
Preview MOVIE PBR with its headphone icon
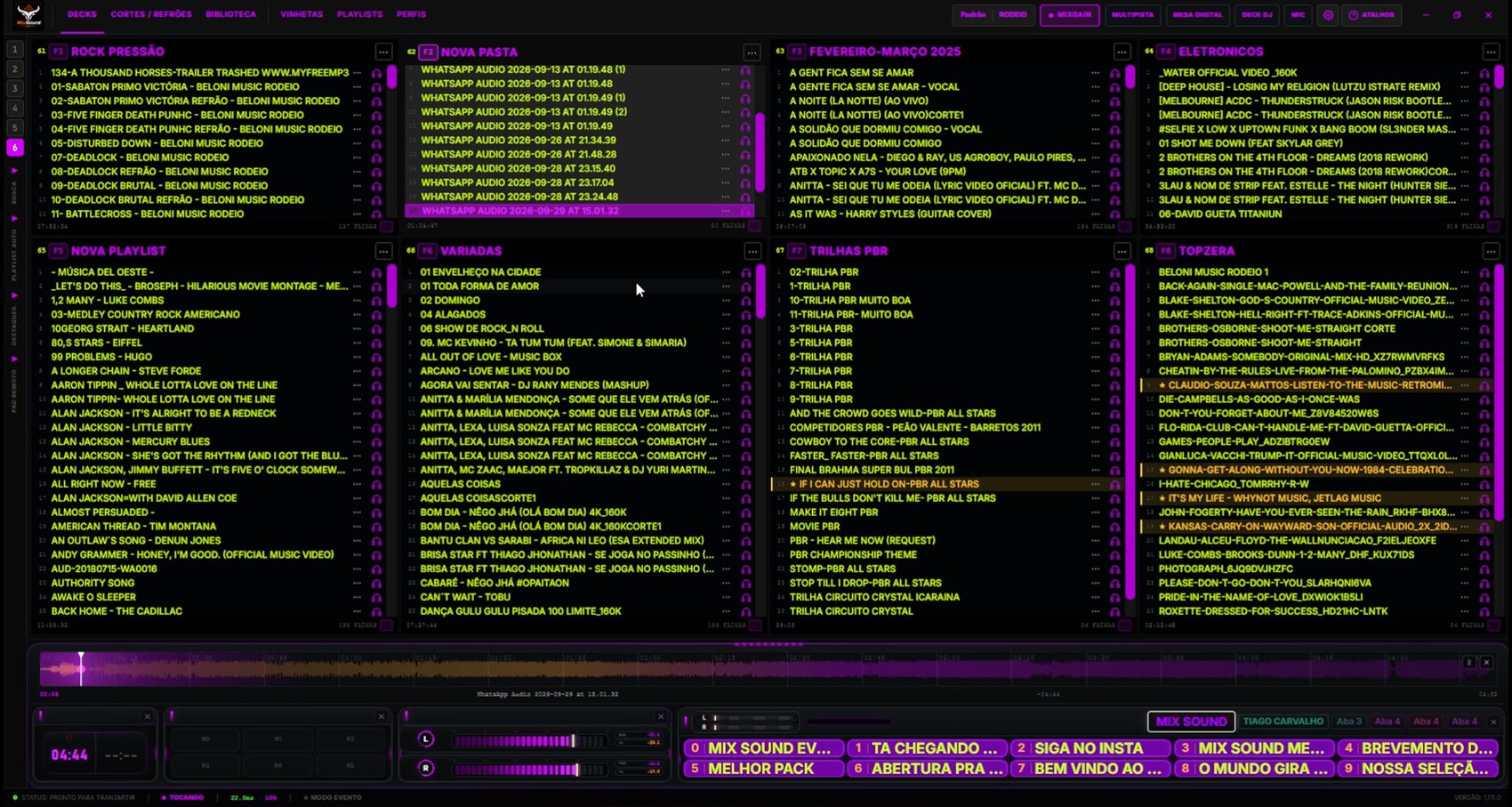tap(1114, 527)
